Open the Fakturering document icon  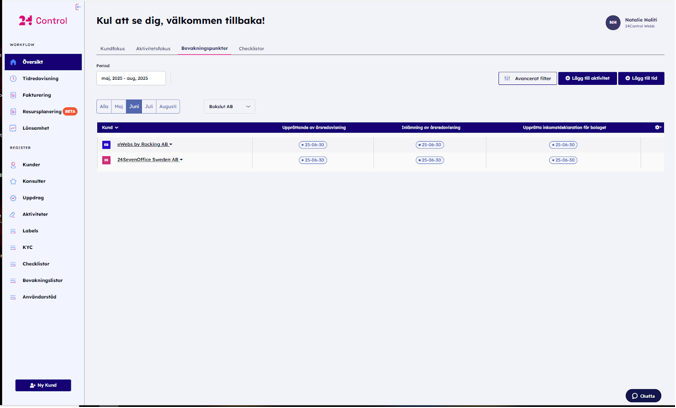(x=13, y=95)
